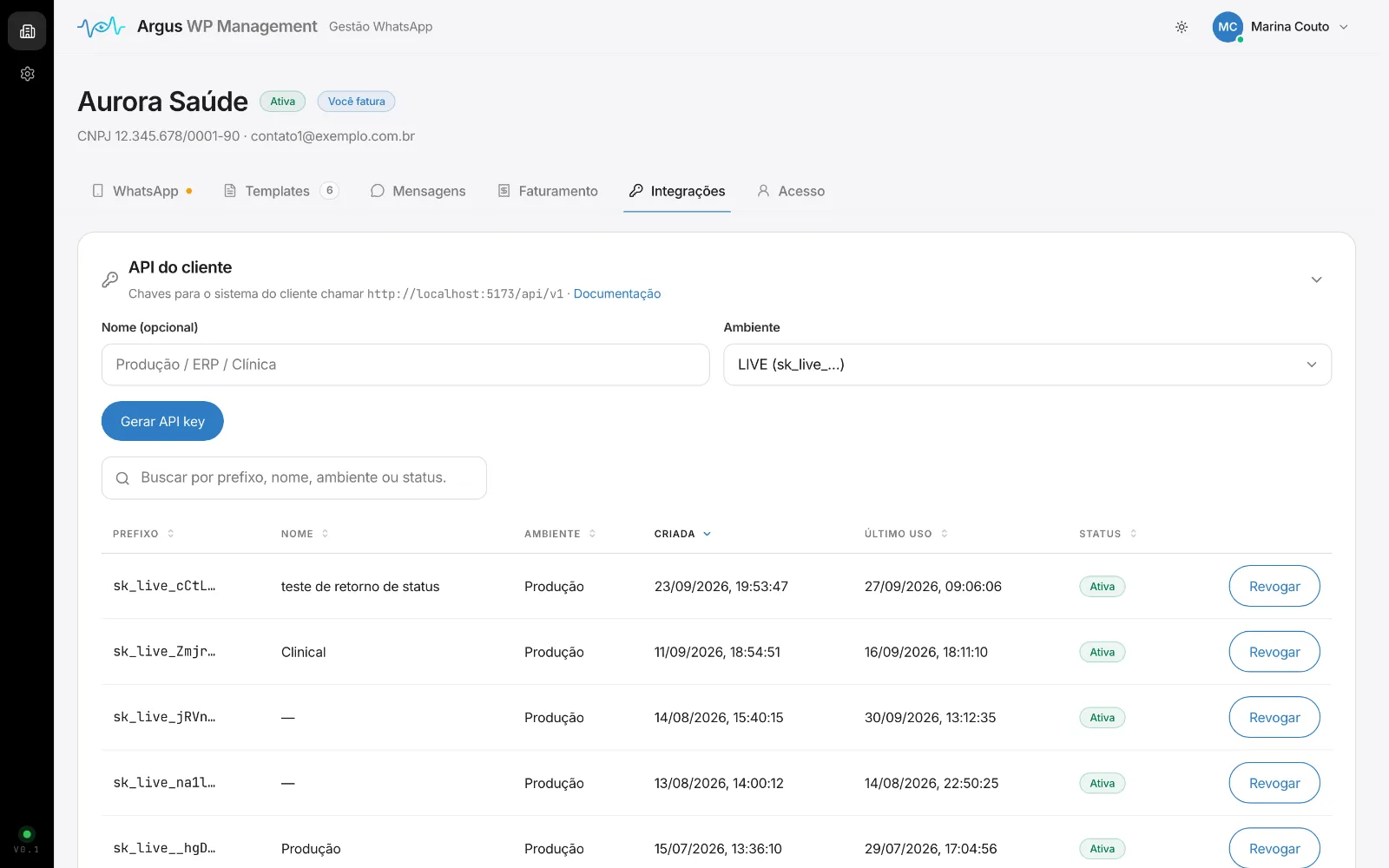Select the Integrações tab
Viewport: 1389px width, 868px height.
[677, 191]
